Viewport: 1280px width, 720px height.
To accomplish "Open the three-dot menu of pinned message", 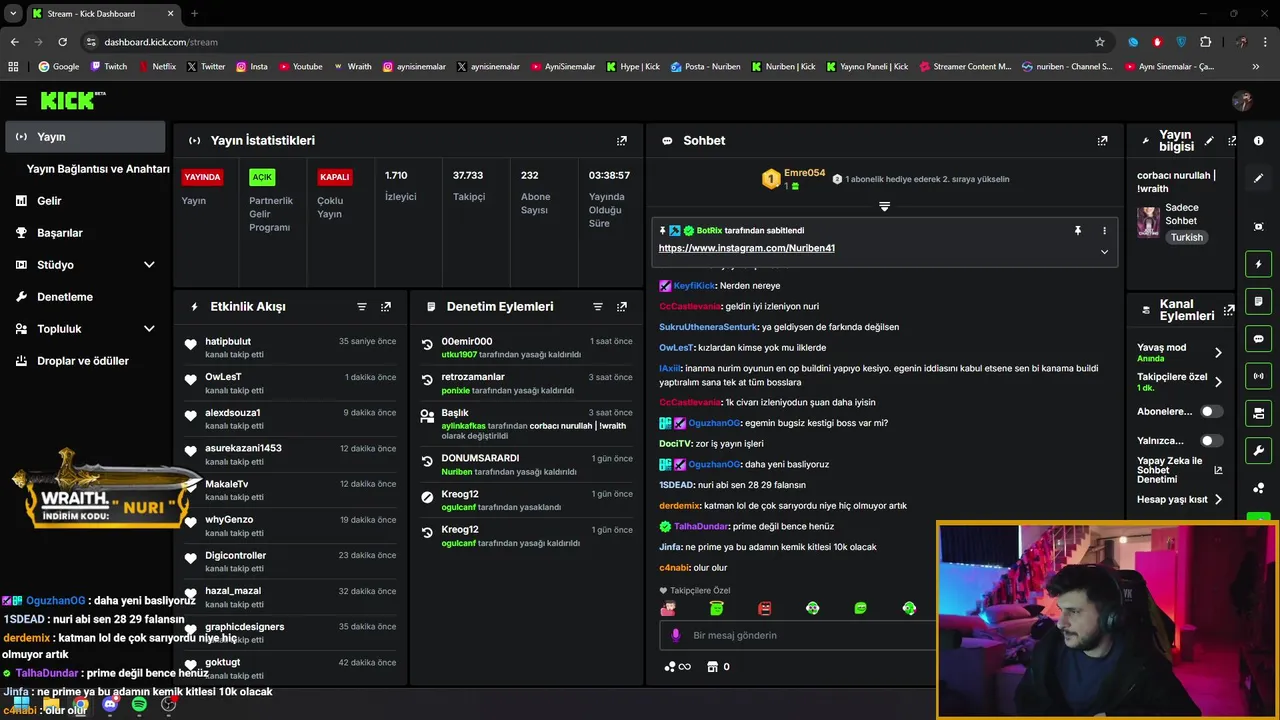I will [x=1104, y=231].
